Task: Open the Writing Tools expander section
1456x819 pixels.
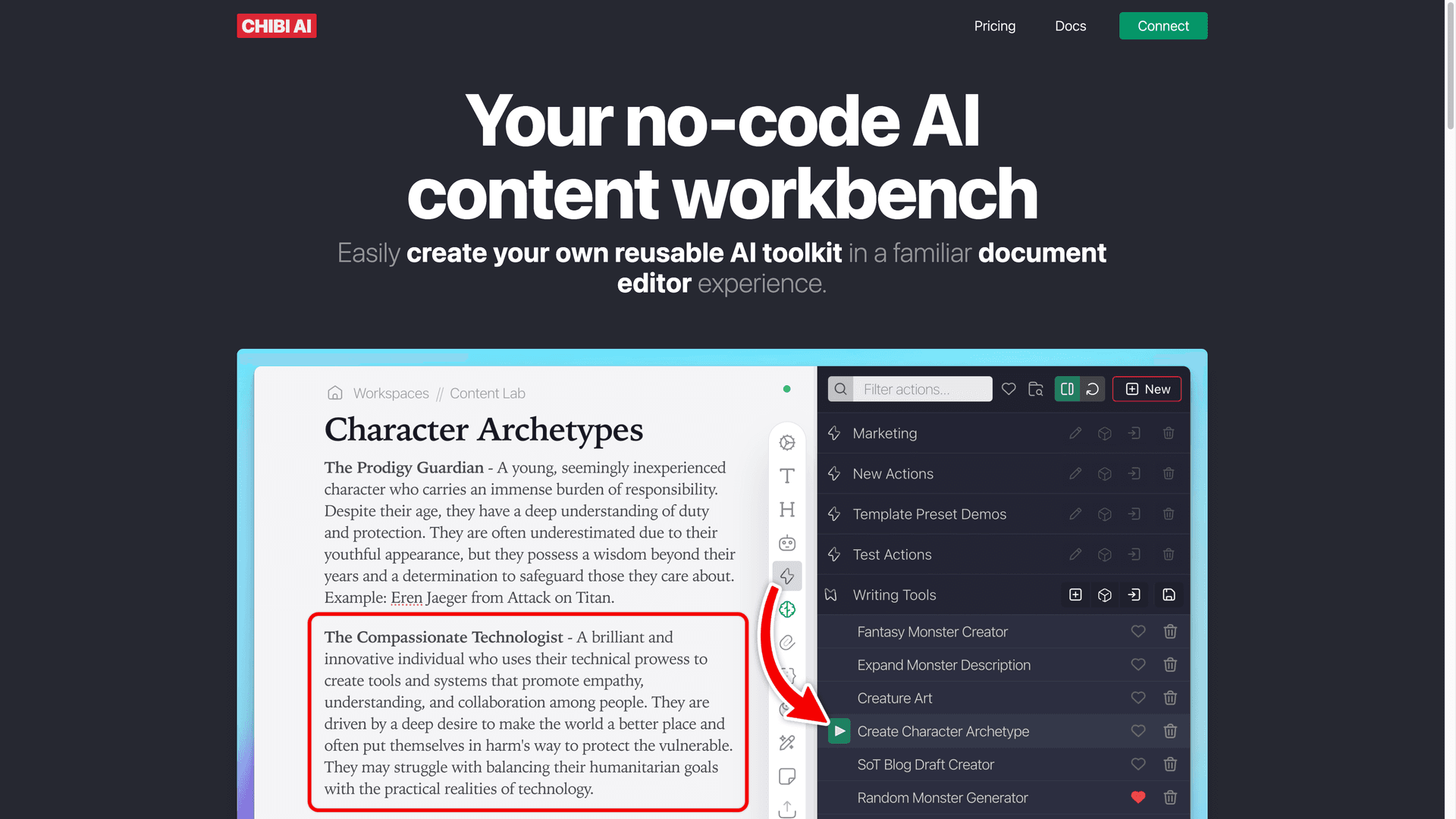Action: (893, 595)
